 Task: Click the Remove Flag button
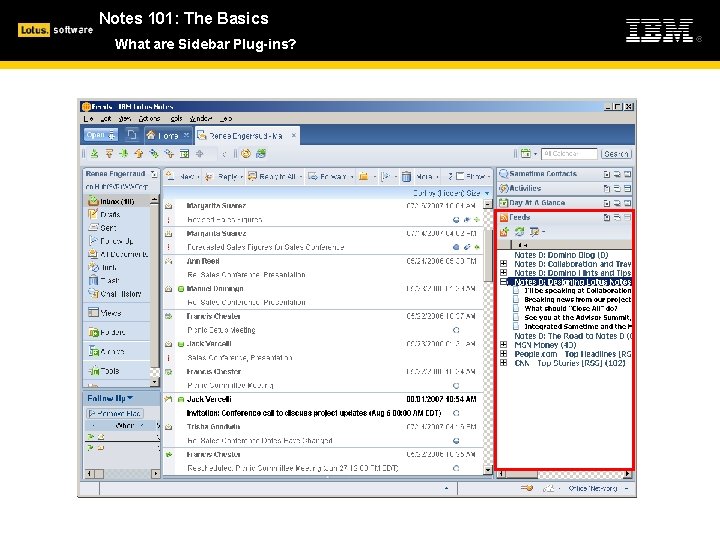click(x=115, y=413)
